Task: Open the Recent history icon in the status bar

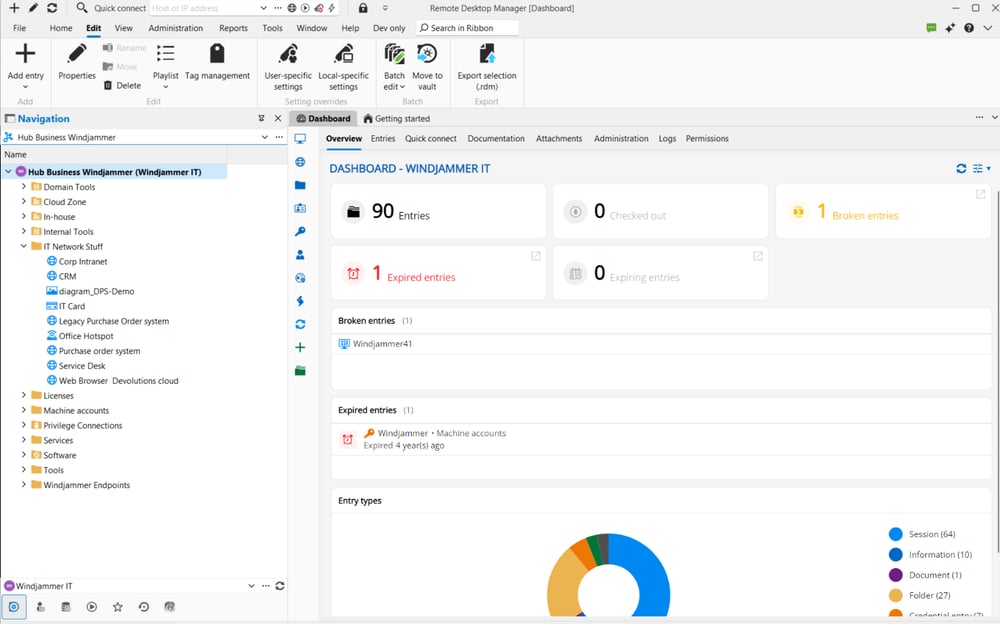Action: (144, 607)
